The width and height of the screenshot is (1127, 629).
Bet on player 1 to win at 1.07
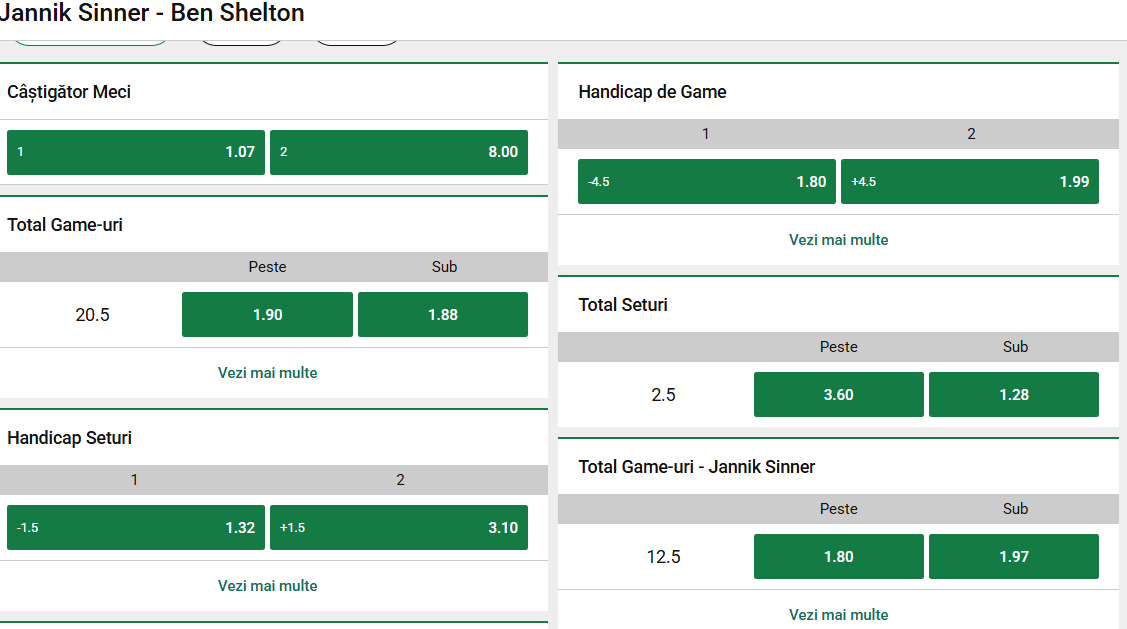(136, 152)
